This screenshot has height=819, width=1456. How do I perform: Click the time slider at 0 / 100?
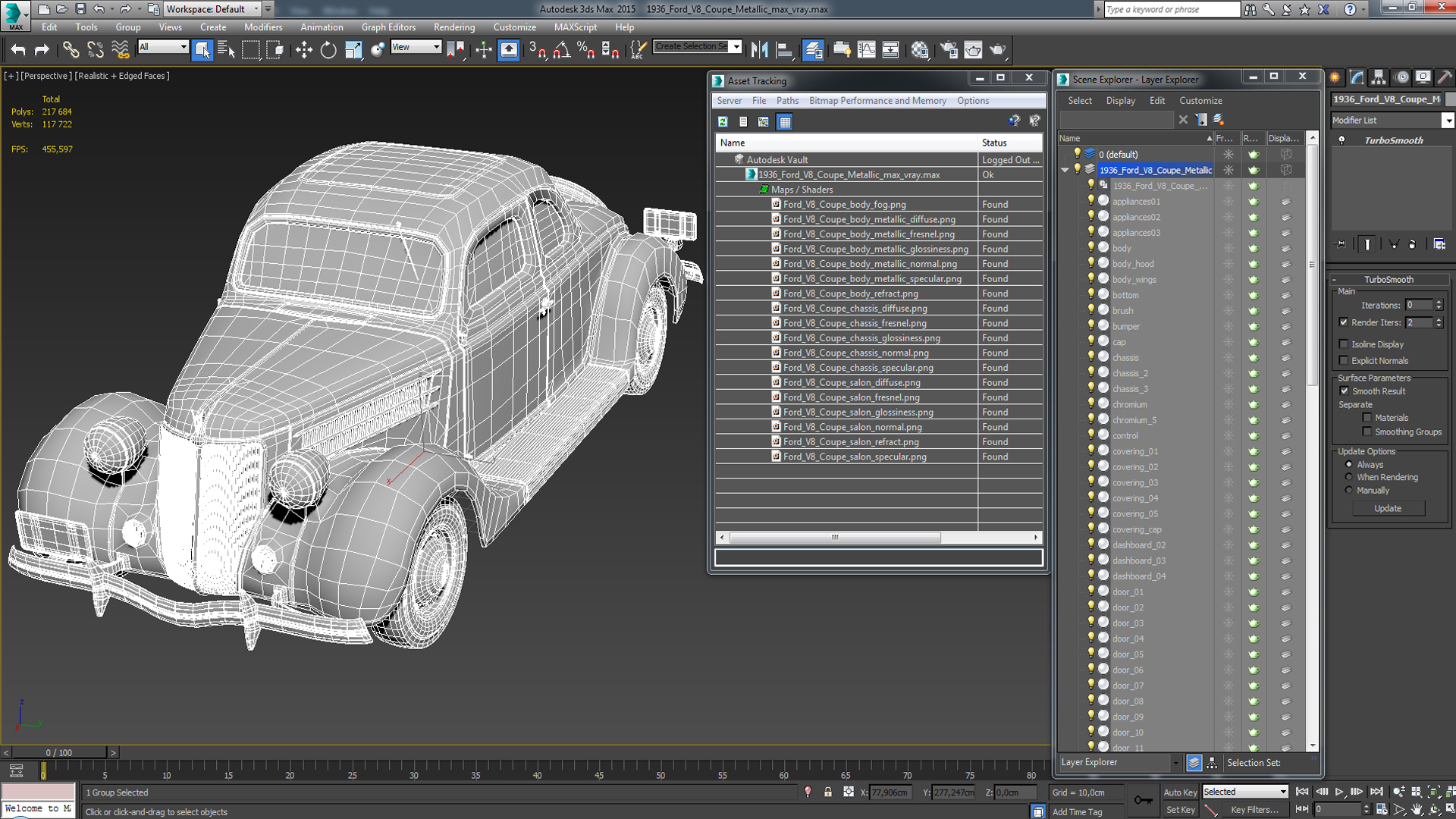pyautogui.click(x=59, y=752)
